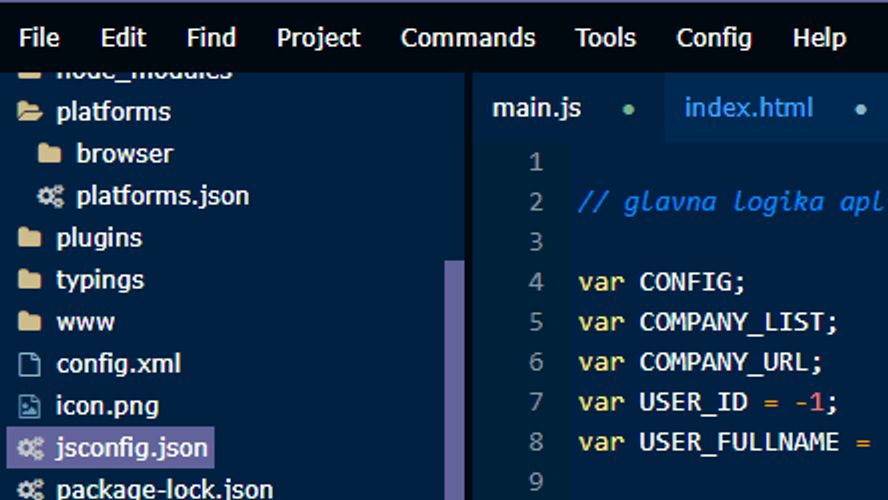Collapse the platforms folder
888x500 pixels.
(113, 112)
